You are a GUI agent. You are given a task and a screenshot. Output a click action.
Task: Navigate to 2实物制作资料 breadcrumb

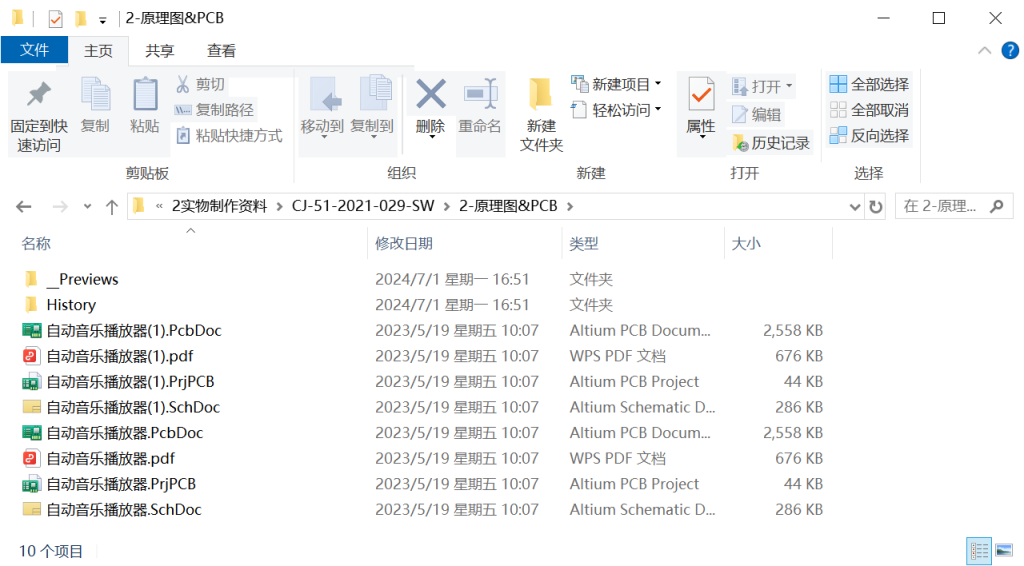pos(219,206)
